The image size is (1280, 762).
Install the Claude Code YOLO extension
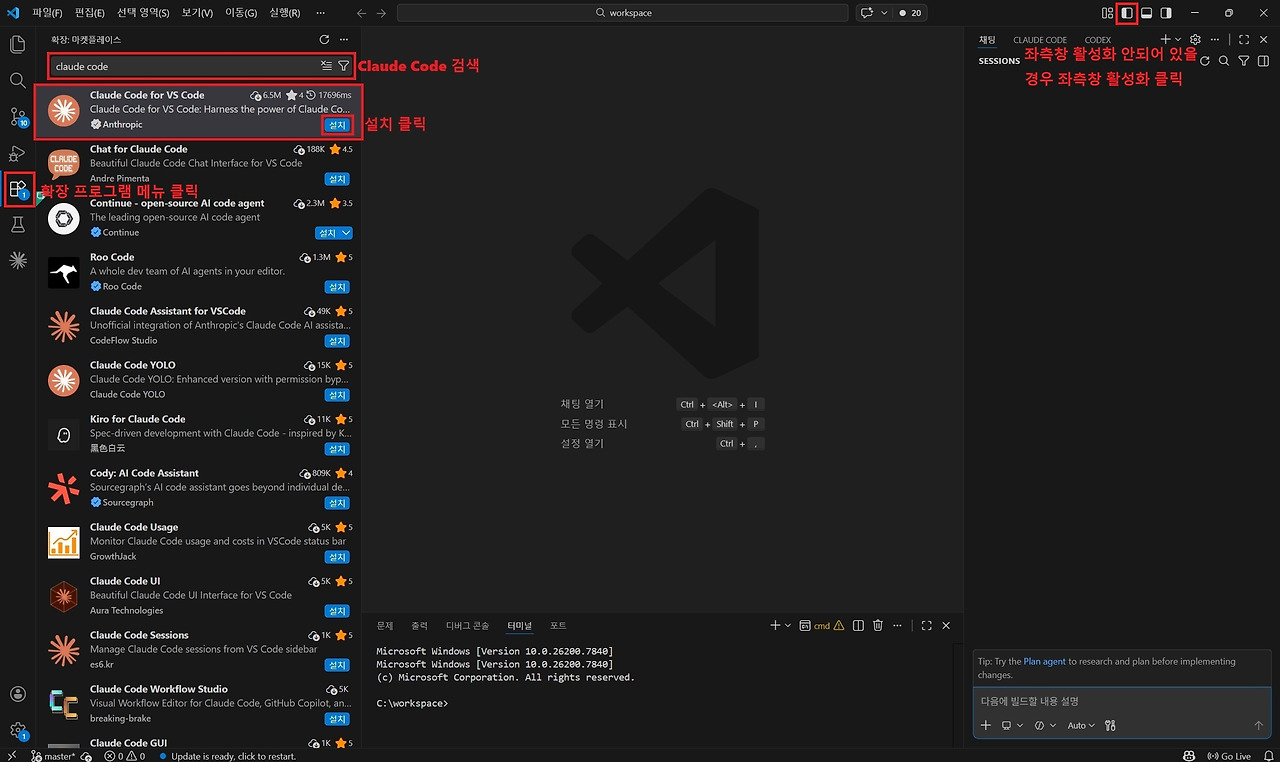[337, 395]
